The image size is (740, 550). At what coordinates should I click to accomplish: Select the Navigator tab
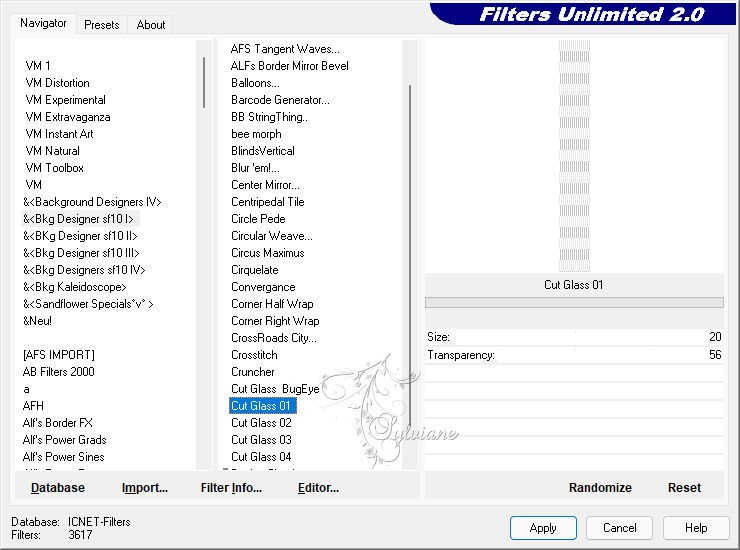pyautogui.click(x=43, y=23)
